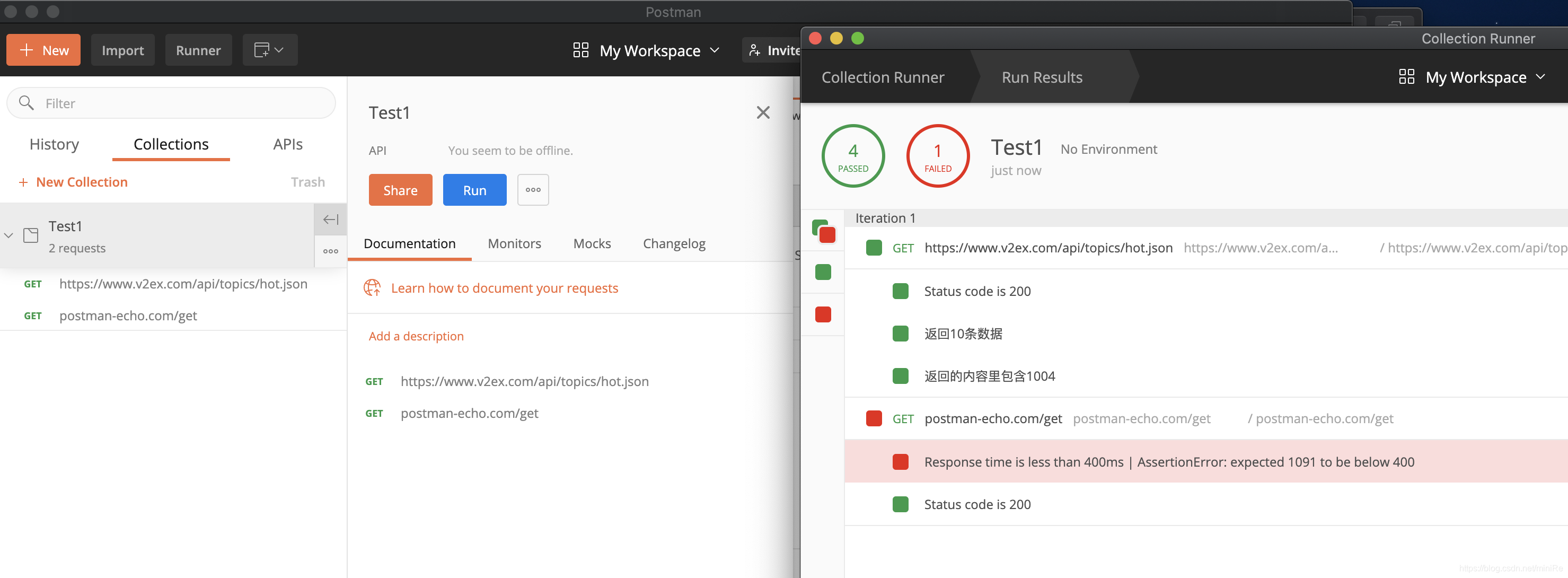Create a New Collection
1568x578 pixels.
tap(73, 182)
